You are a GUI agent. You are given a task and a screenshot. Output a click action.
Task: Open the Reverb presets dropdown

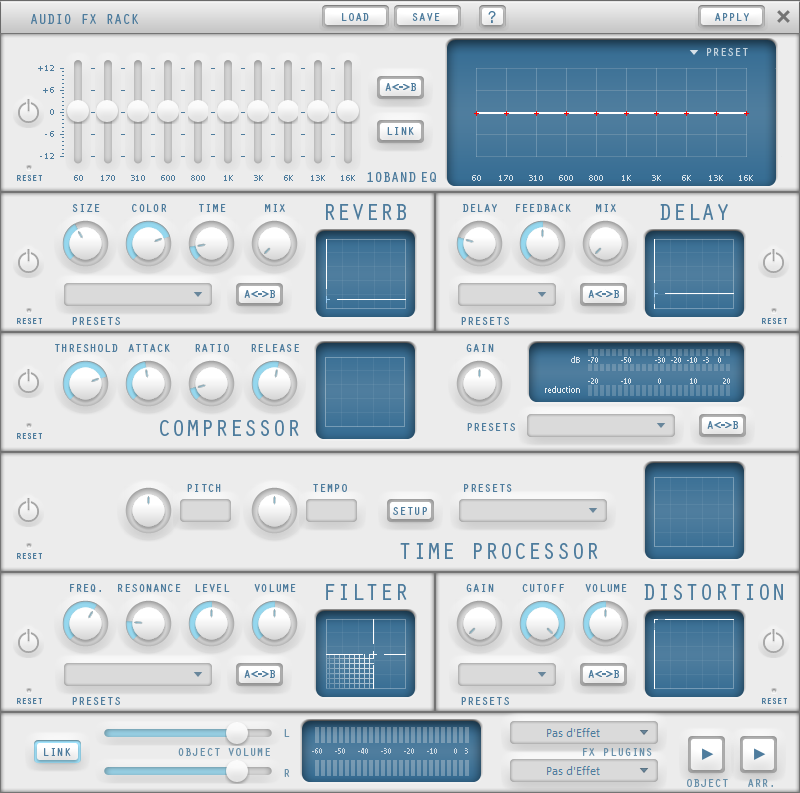138,295
